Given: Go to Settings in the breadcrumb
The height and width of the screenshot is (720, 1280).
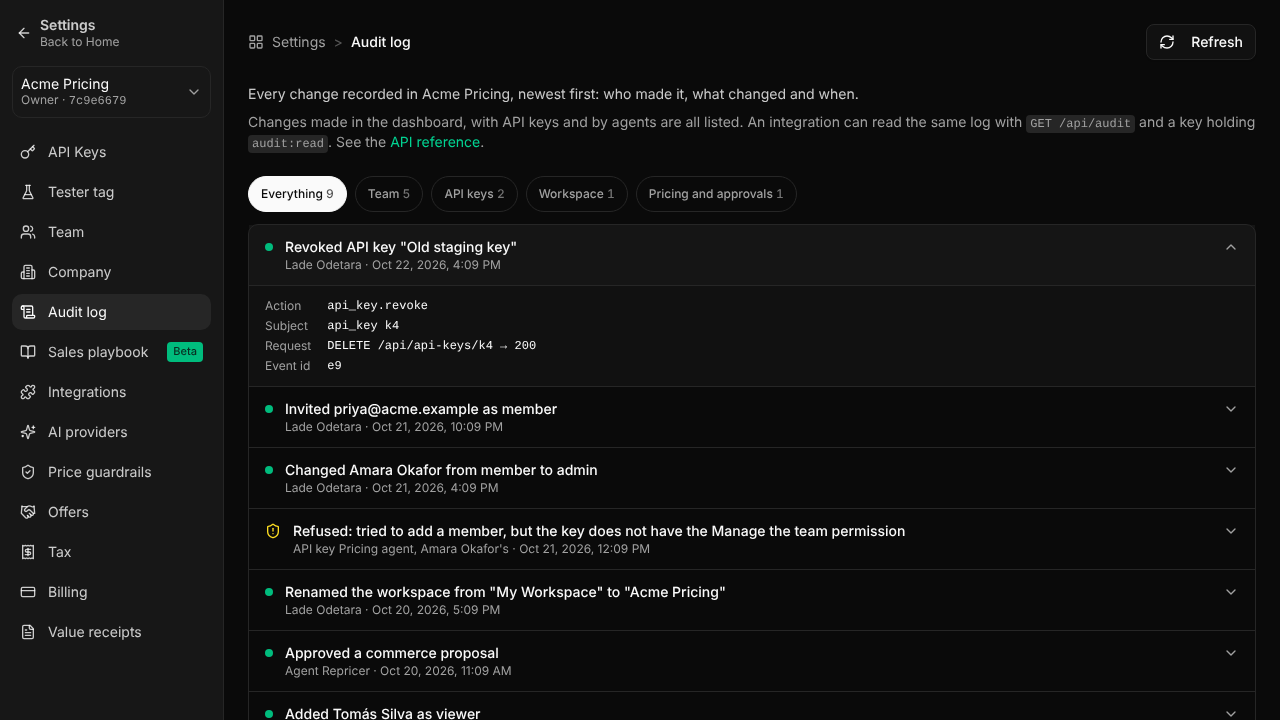Looking at the screenshot, I should tap(298, 42).
